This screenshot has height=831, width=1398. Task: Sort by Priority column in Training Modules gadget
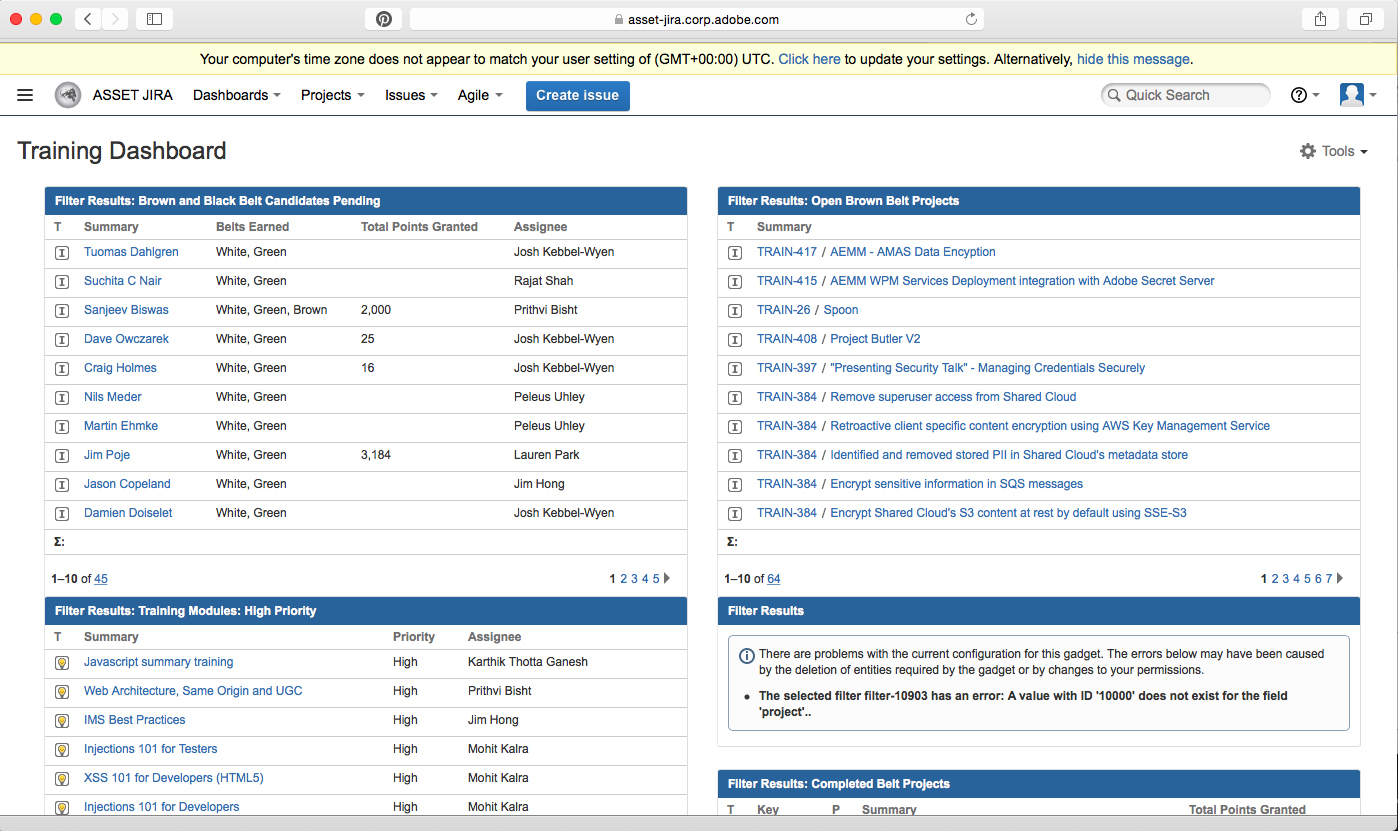tap(414, 637)
